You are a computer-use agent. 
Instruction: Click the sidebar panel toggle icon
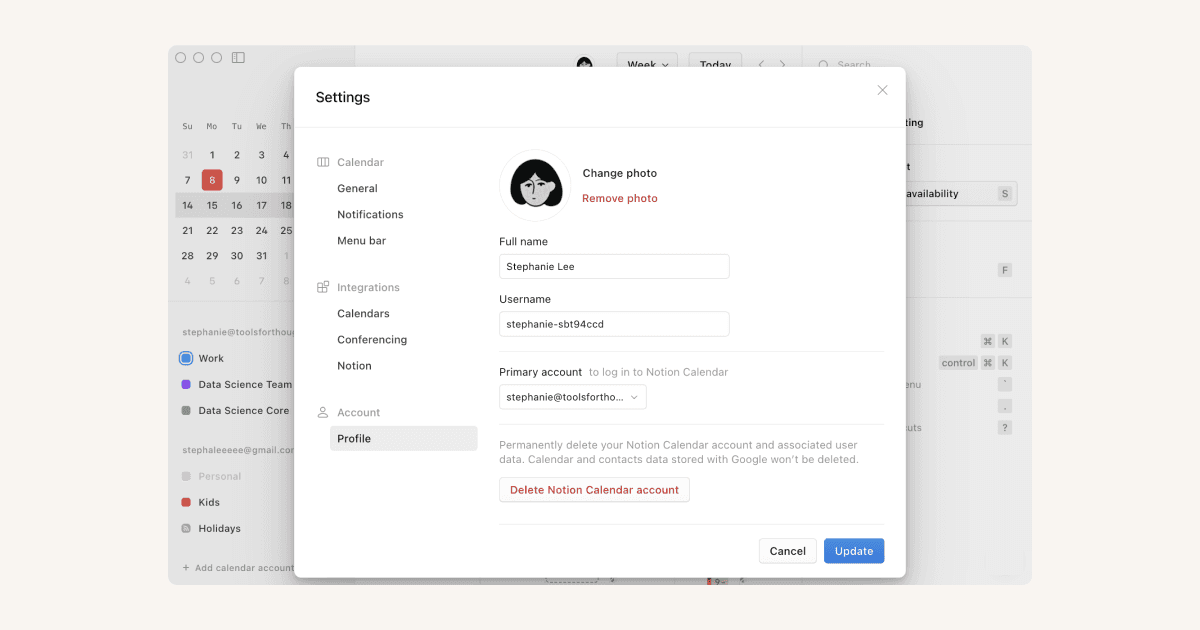238,58
